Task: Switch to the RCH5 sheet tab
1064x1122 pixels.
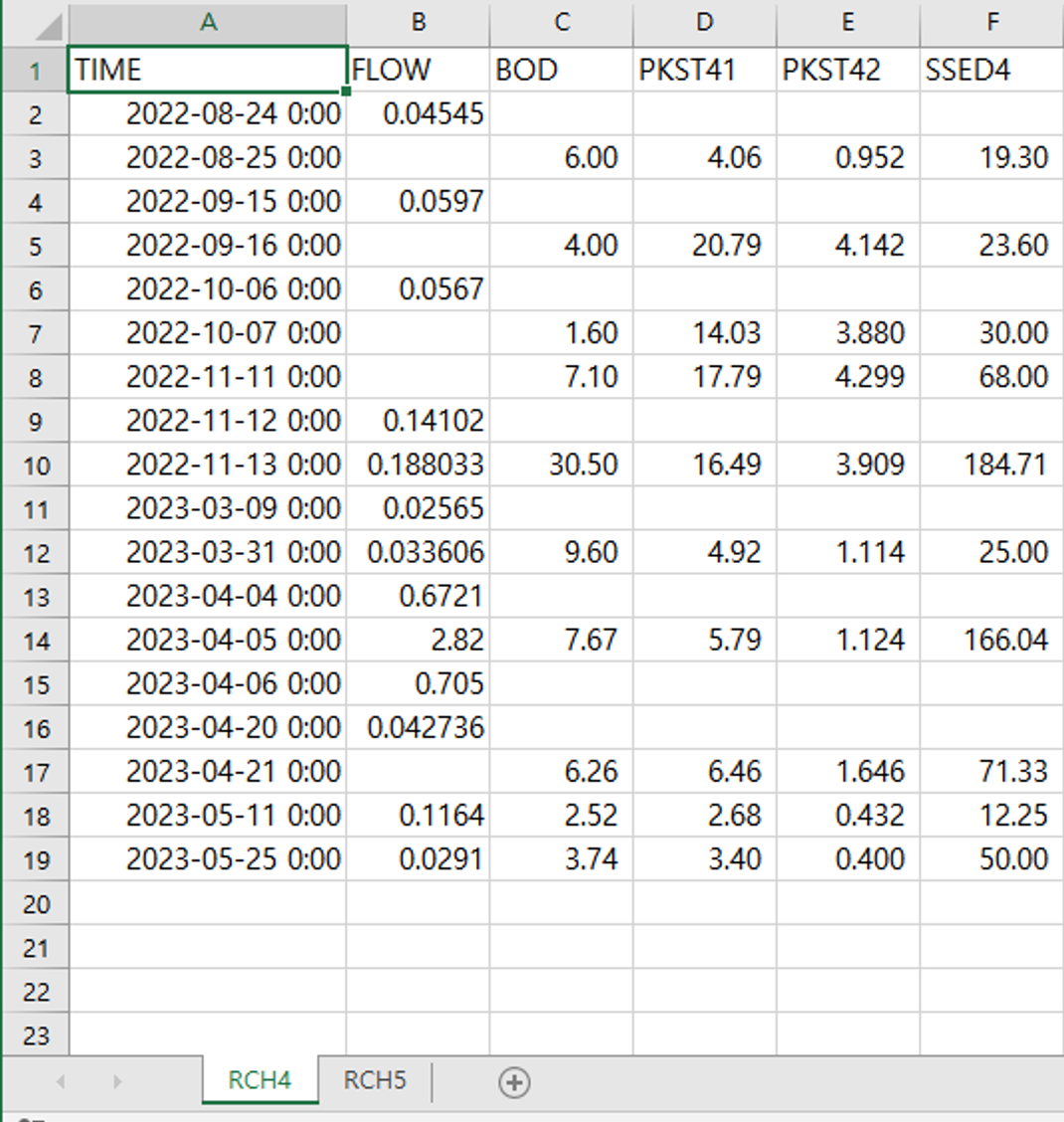Action: click(374, 1080)
